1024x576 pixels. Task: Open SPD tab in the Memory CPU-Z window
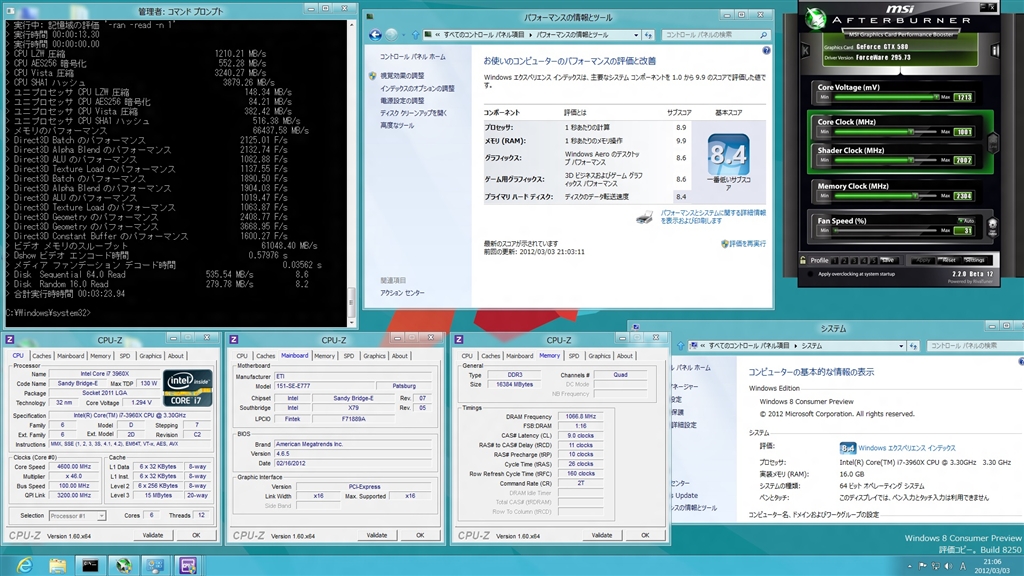575,355
